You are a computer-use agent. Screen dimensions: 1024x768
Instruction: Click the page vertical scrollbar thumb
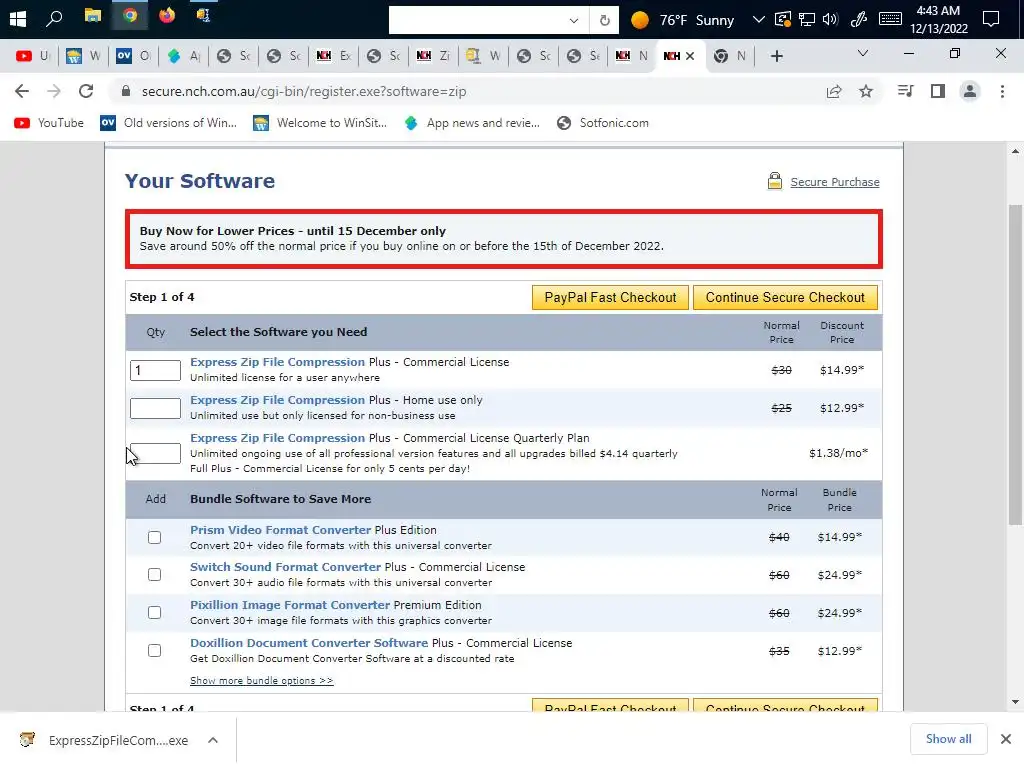pyautogui.click(x=1015, y=364)
